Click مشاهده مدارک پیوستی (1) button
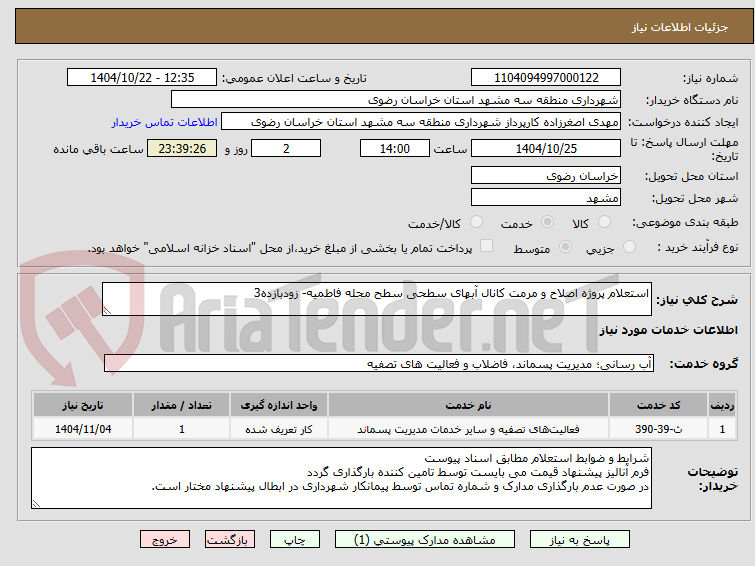This screenshot has width=755, height=566. [x=425, y=540]
